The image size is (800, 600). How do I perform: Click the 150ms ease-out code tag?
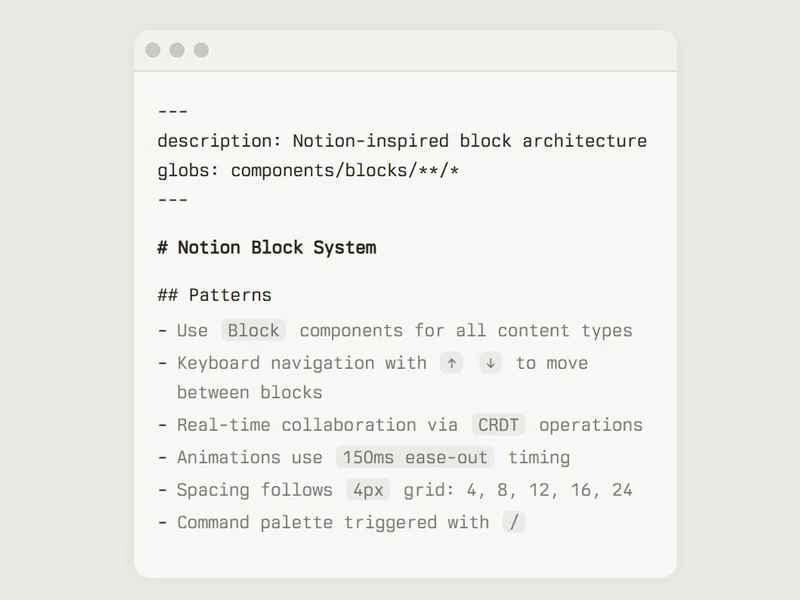(415, 457)
